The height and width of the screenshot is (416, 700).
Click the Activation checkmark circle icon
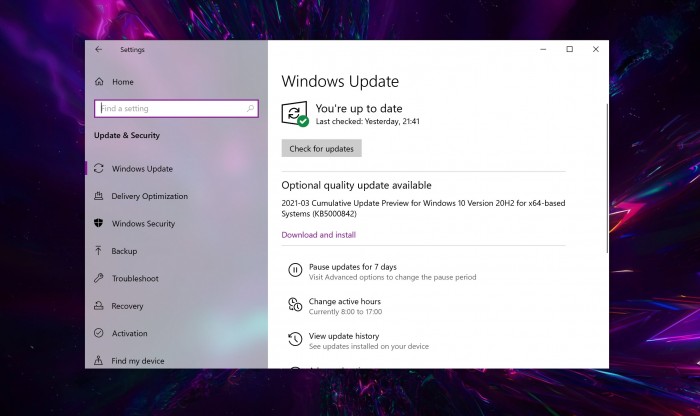99,334
